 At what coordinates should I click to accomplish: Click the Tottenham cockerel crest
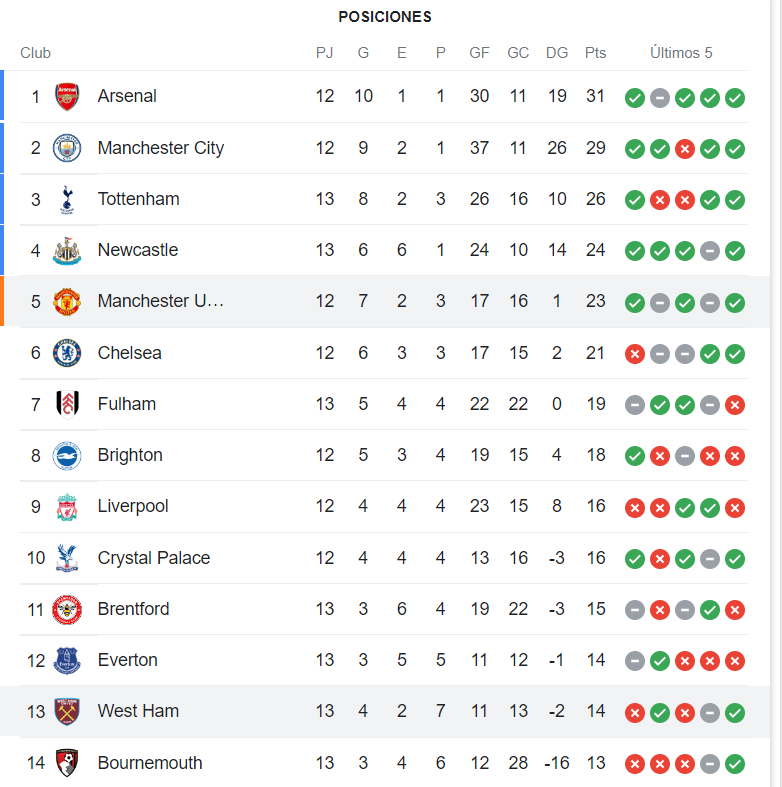(67, 200)
